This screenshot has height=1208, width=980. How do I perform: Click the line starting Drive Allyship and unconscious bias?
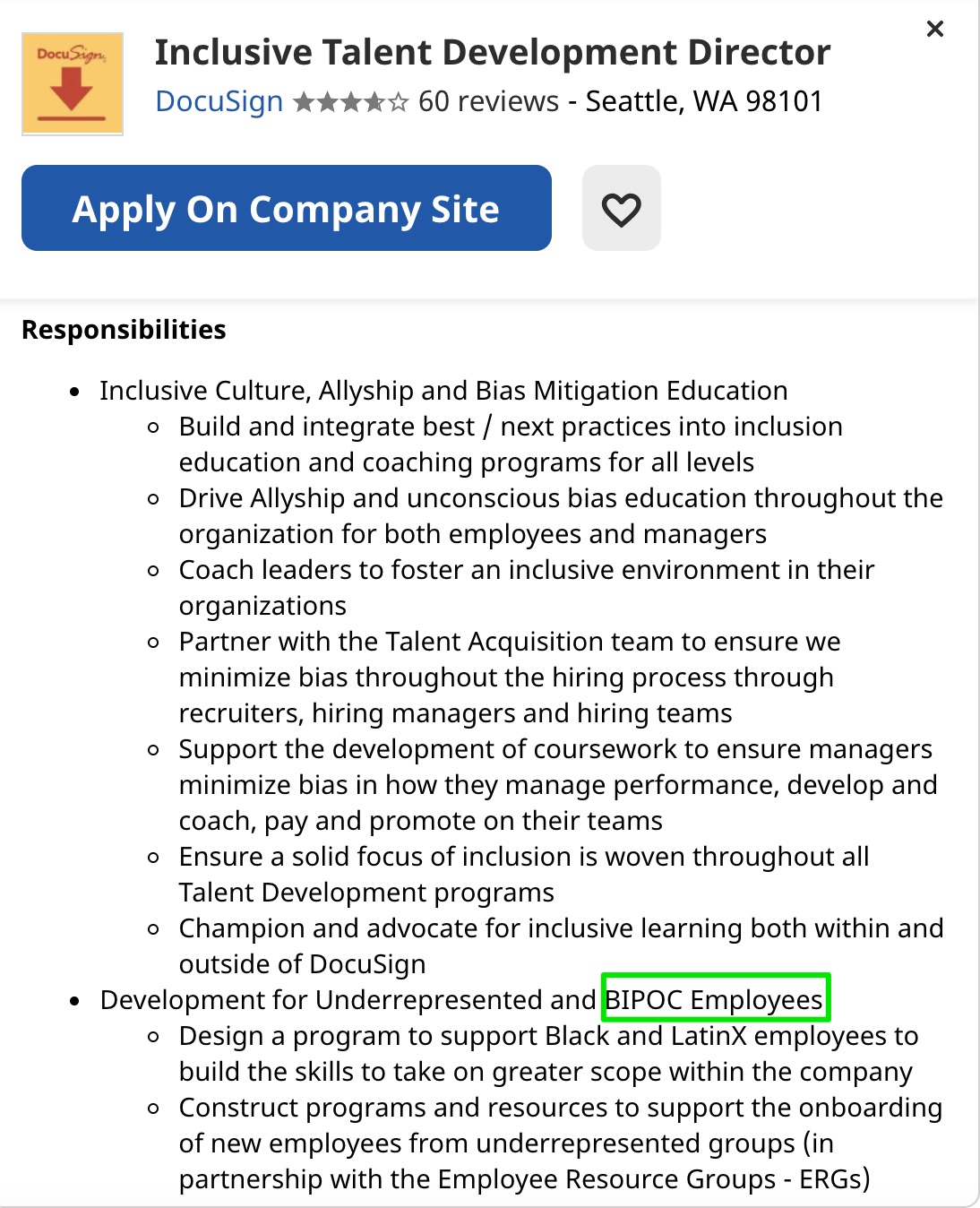tap(561, 498)
